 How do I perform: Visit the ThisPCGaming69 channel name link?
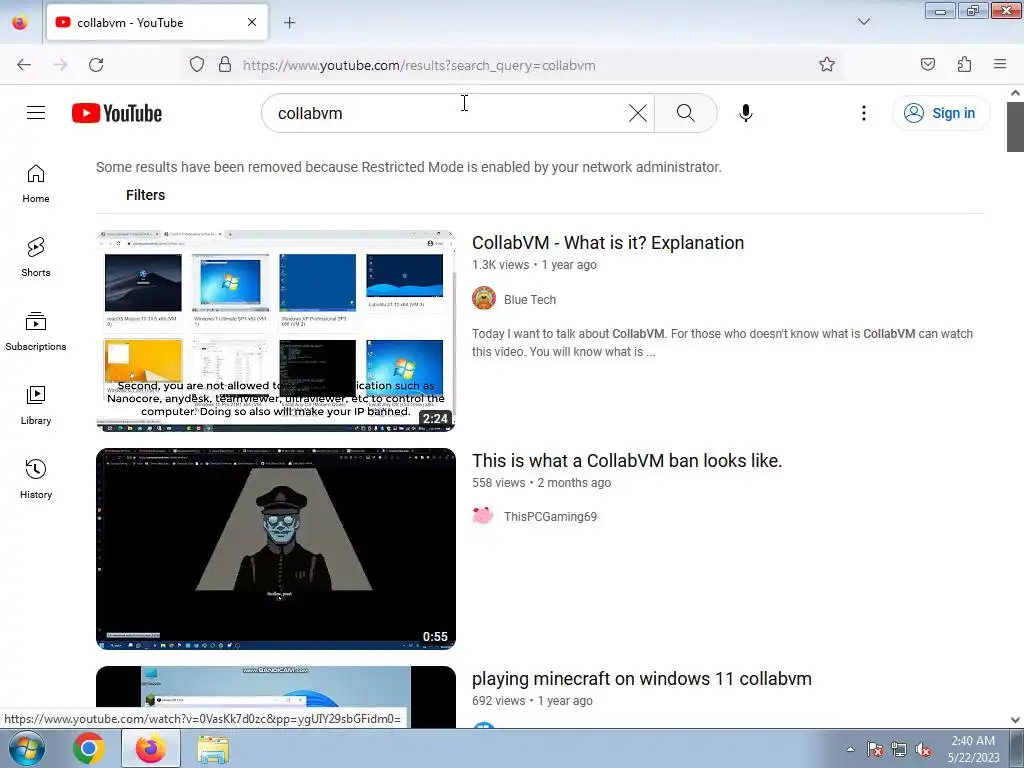pyautogui.click(x=551, y=517)
